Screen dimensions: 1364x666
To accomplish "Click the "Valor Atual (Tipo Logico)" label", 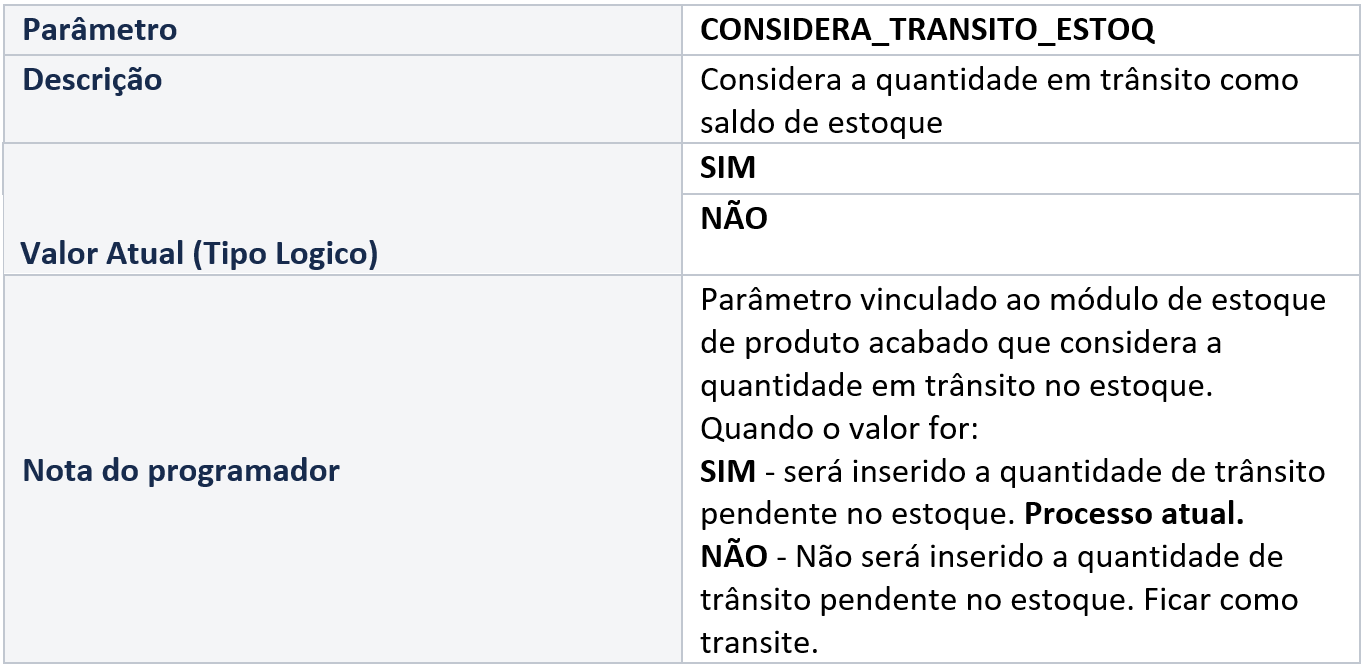I will (x=200, y=254).
